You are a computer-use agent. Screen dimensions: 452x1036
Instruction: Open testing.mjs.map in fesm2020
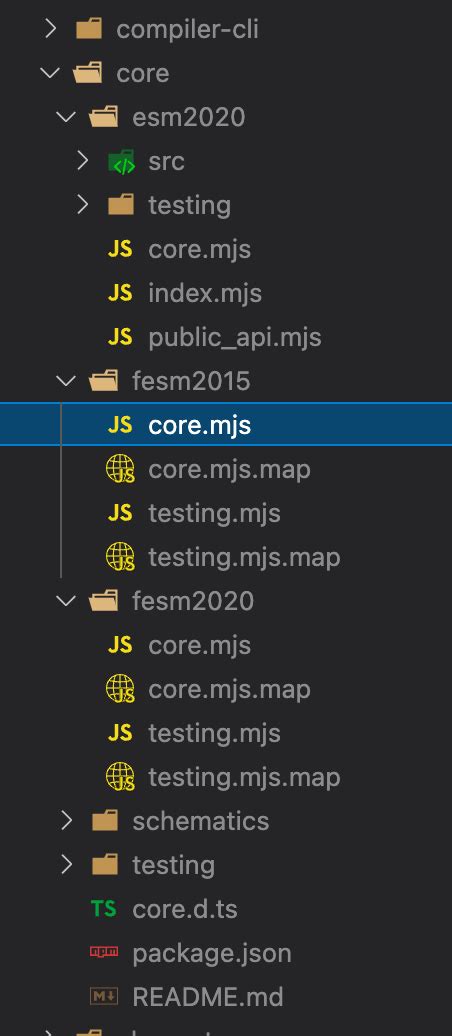244,777
